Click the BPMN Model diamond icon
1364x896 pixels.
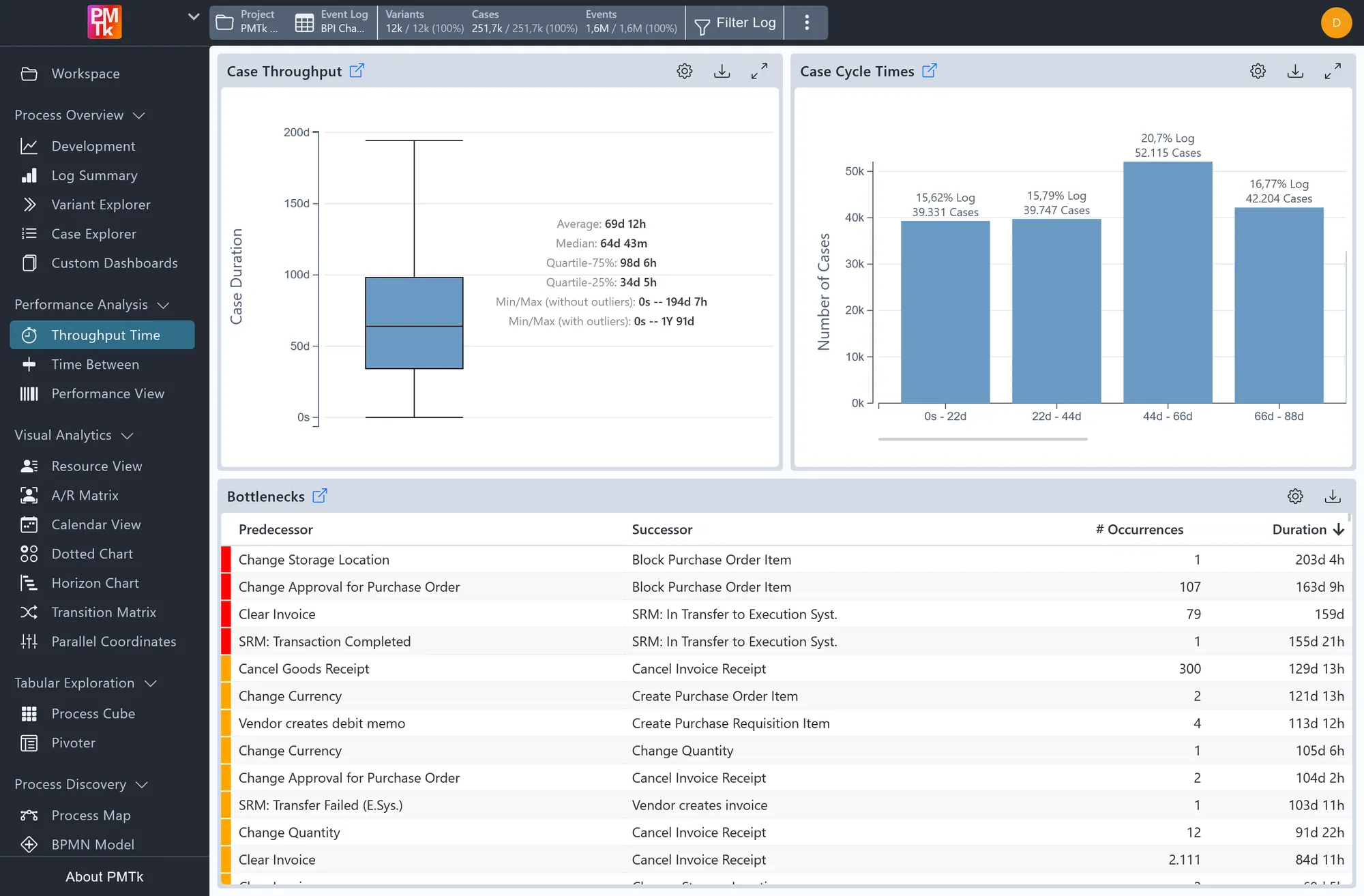[29, 845]
